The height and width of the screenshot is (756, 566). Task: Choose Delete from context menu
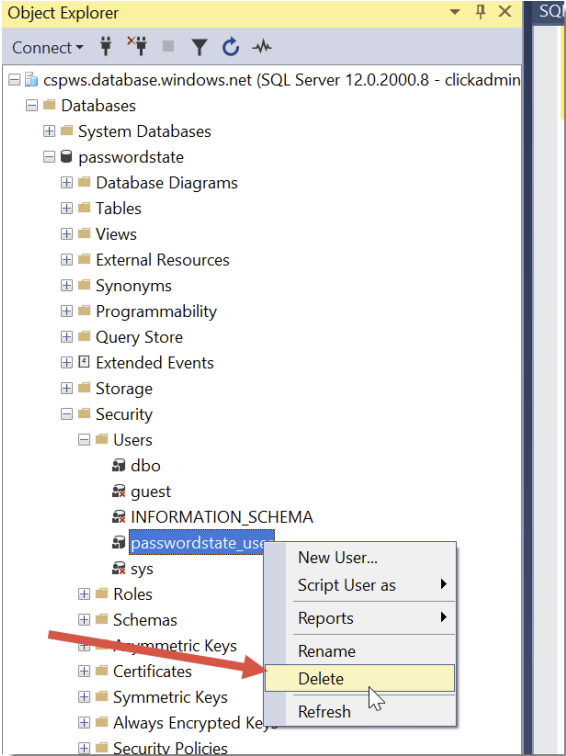360,678
